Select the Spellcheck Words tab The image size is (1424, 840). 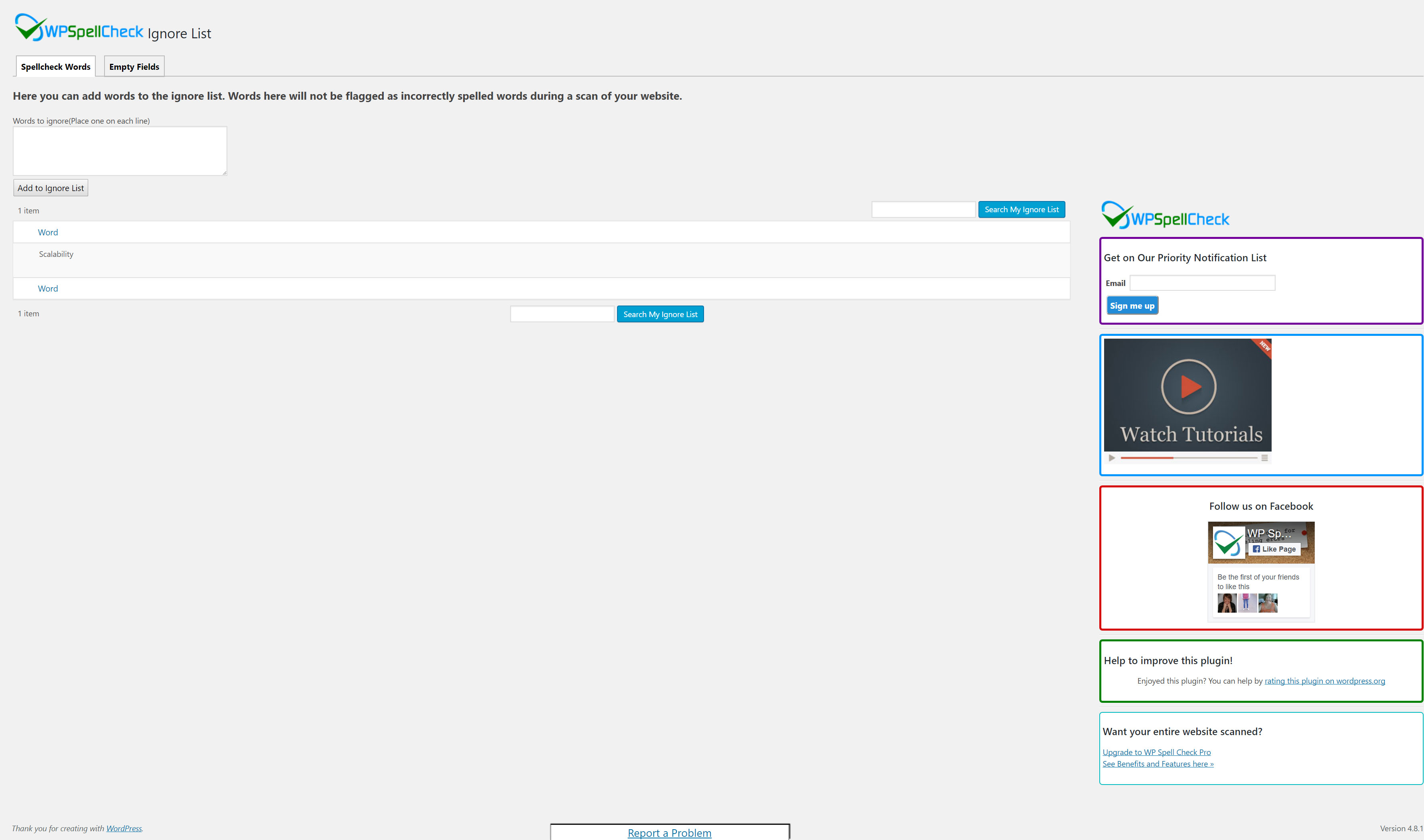(x=55, y=66)
